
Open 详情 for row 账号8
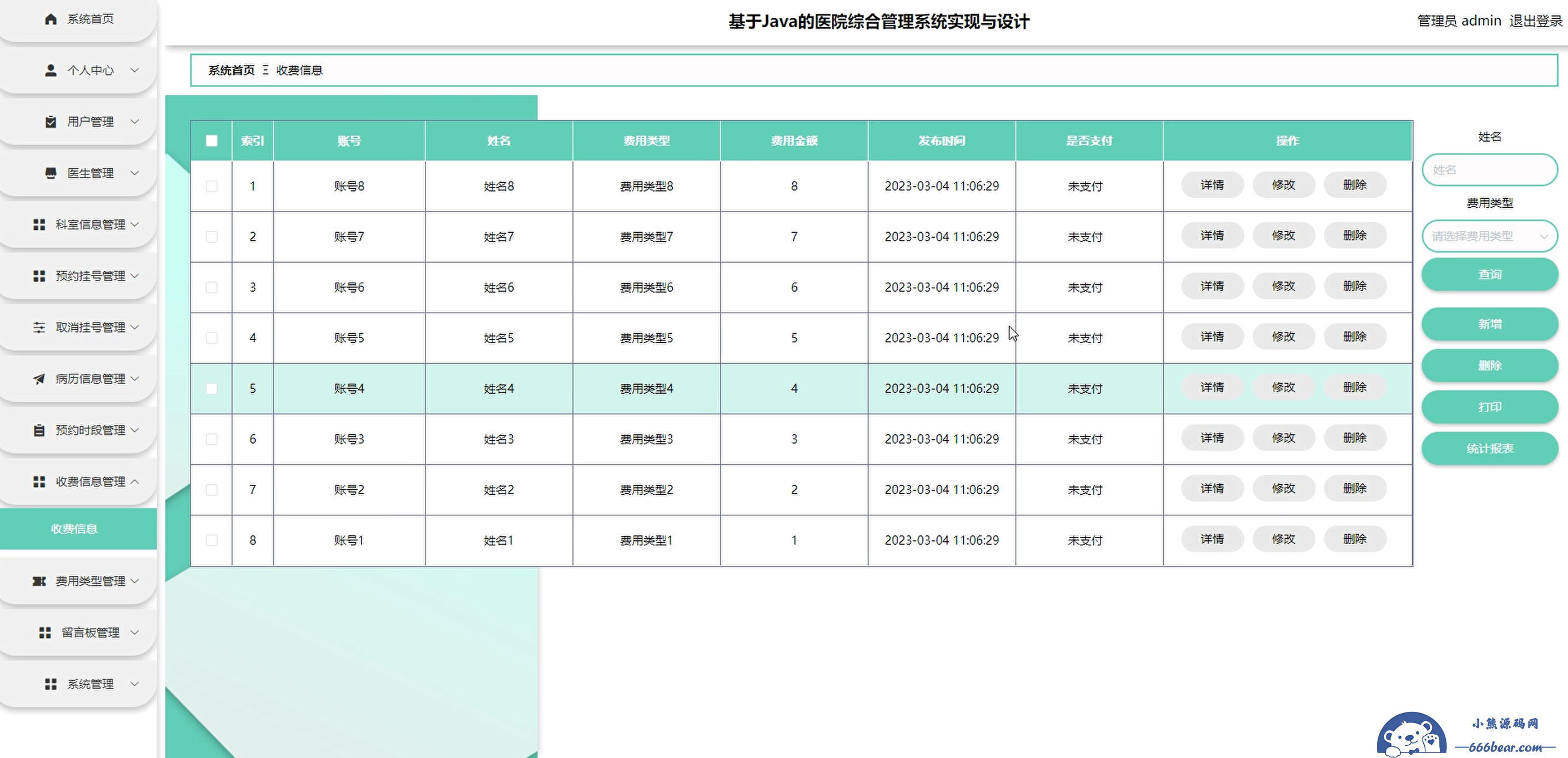[x=1212, y=184]
